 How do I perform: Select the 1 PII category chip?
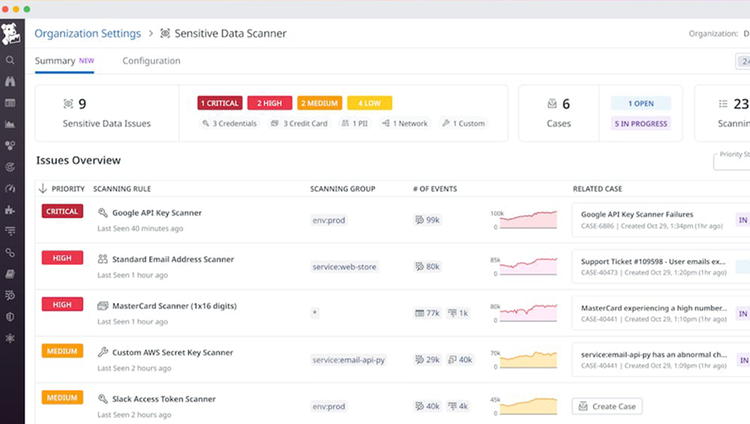[x=355, y=123]
